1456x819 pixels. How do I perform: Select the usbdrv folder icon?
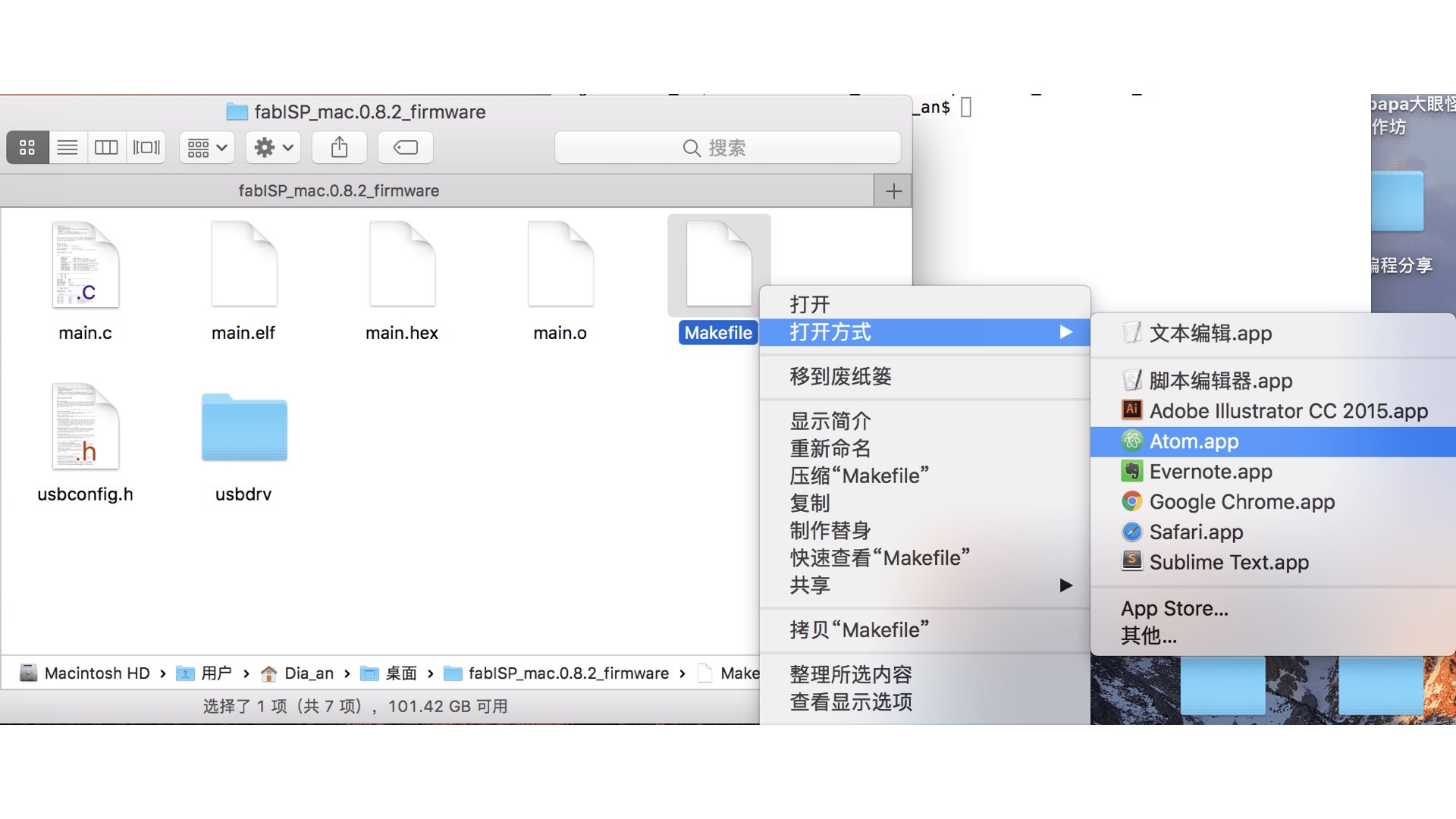pos(244,426)
